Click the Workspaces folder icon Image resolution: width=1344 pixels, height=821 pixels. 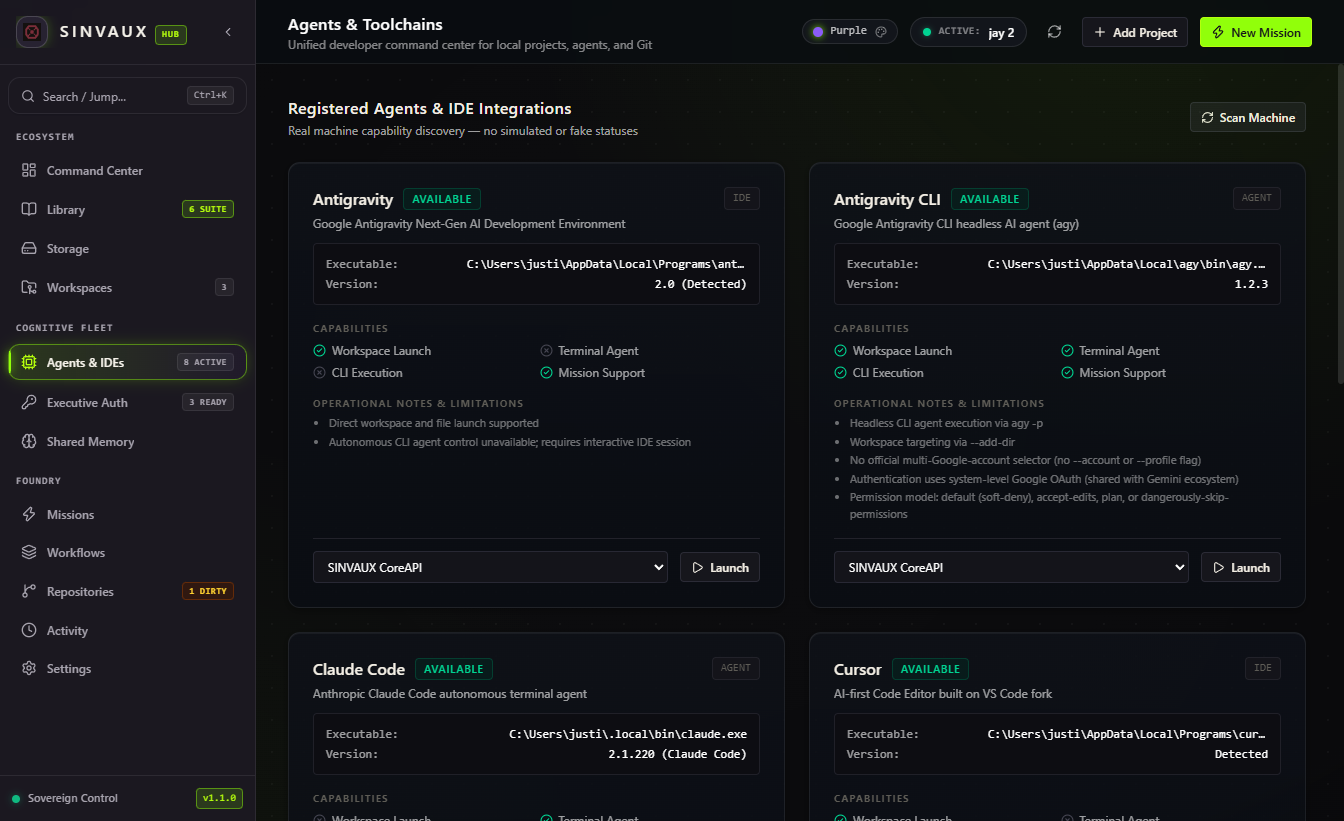(29, 288)
